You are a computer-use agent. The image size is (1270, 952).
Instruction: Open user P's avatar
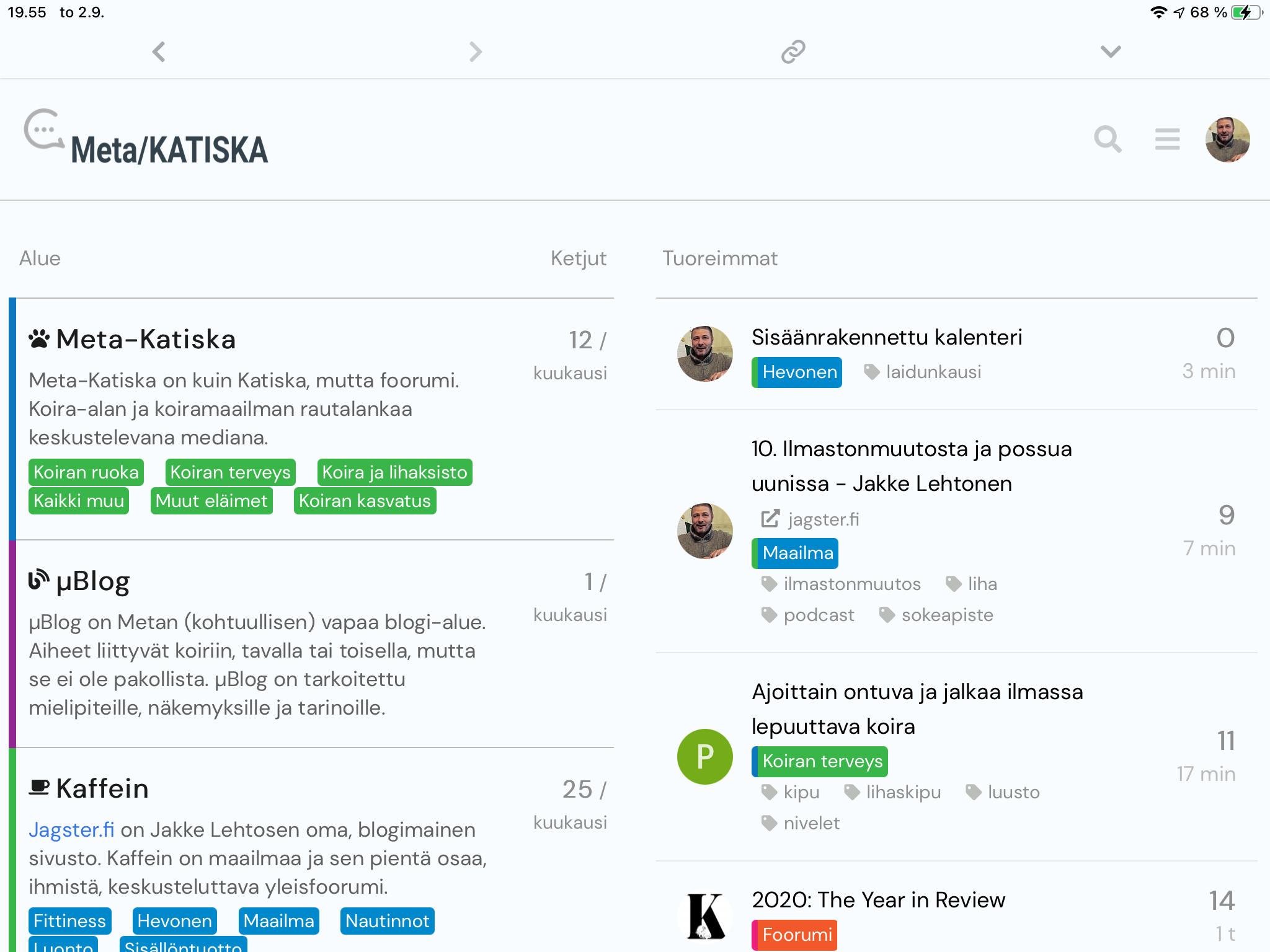point(704,756)
